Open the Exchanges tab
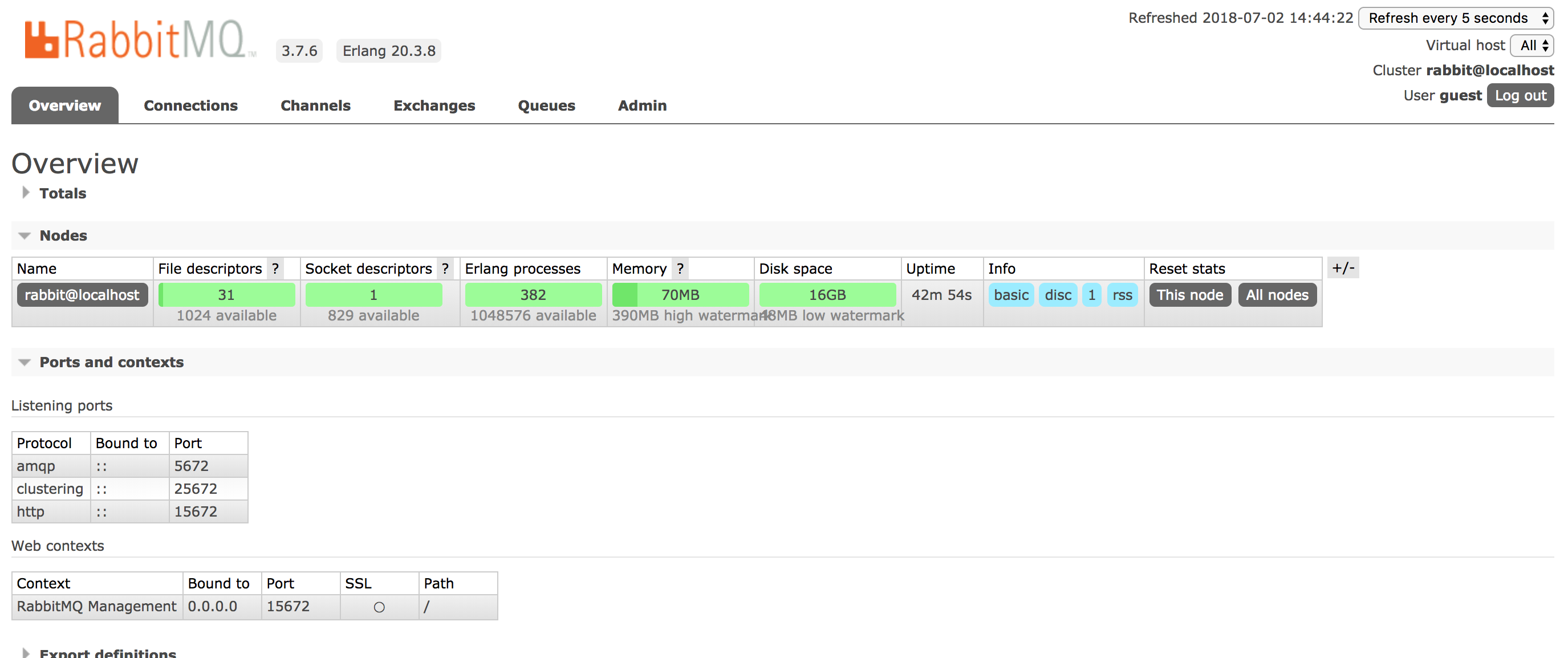Viewport: 1568px width, 658px height. click(x=434, y=105)
